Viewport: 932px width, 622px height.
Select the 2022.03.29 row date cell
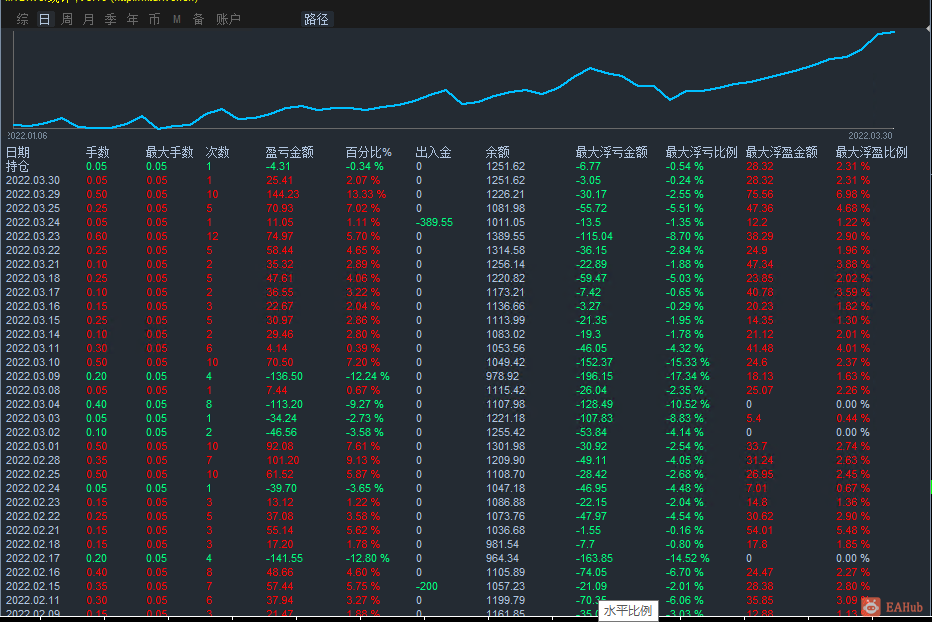tap(33, 194)
